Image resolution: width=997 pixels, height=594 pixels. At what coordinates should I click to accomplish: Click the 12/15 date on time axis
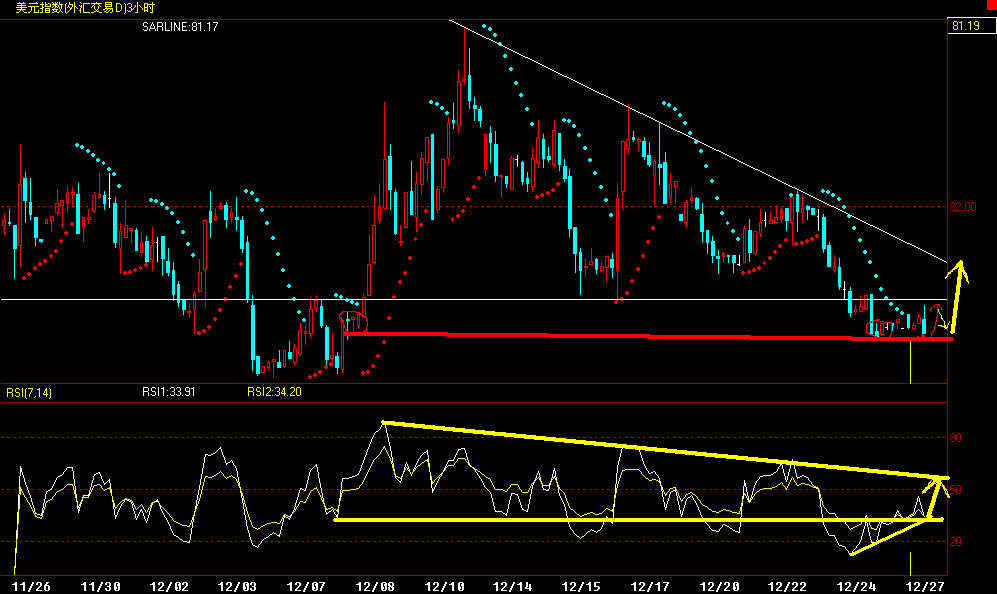point(581,586)
